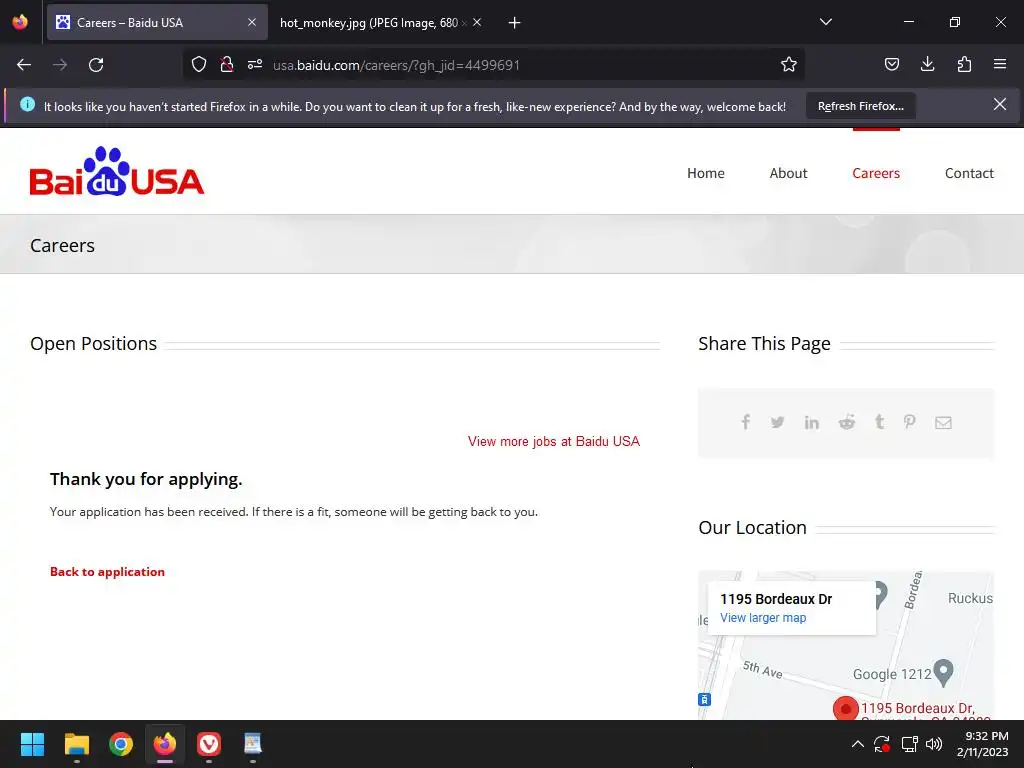Open the Home navigation item
Viewport: 1024px width, 768px height.
click(705, 173)
